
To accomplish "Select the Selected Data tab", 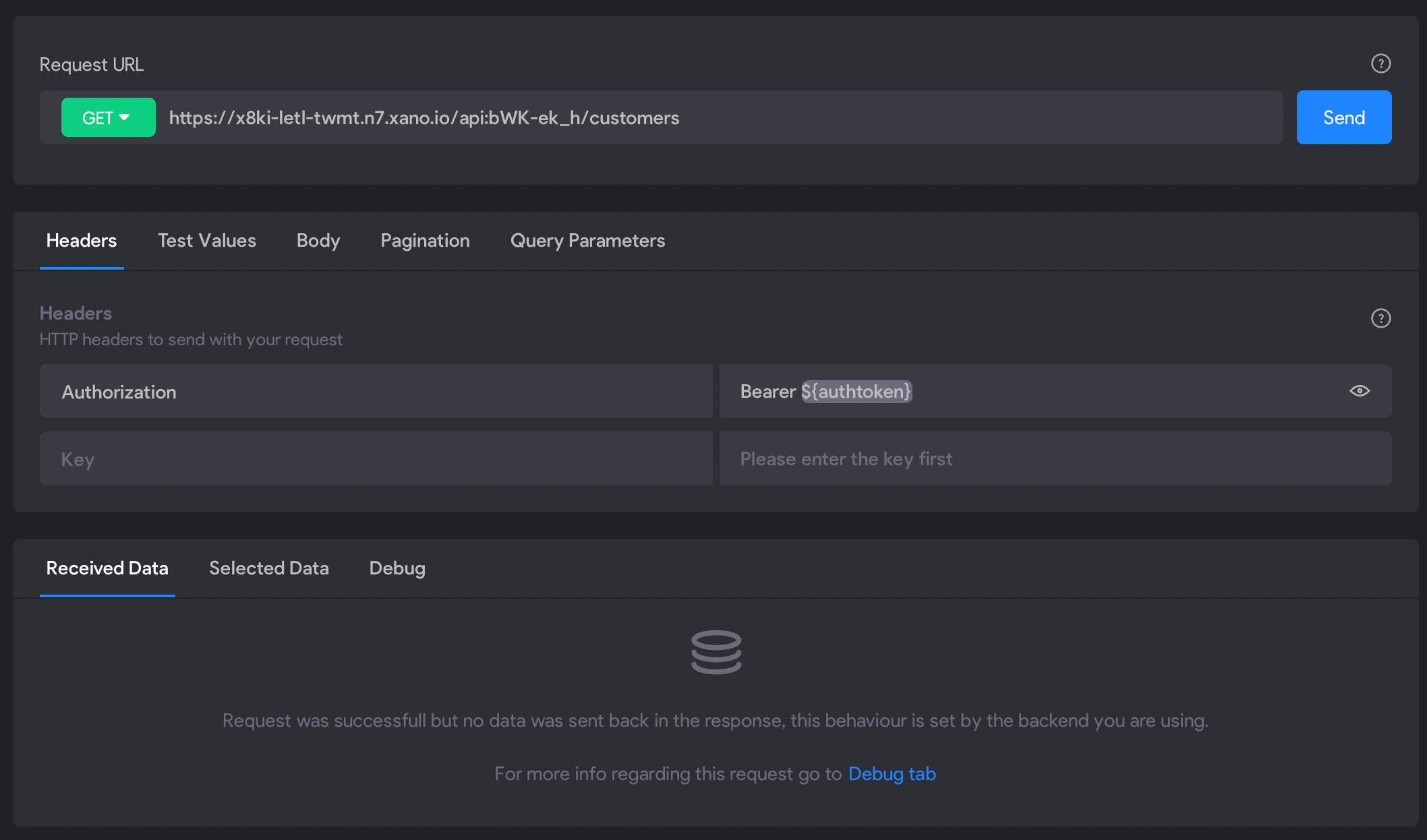I will point(269,568).
